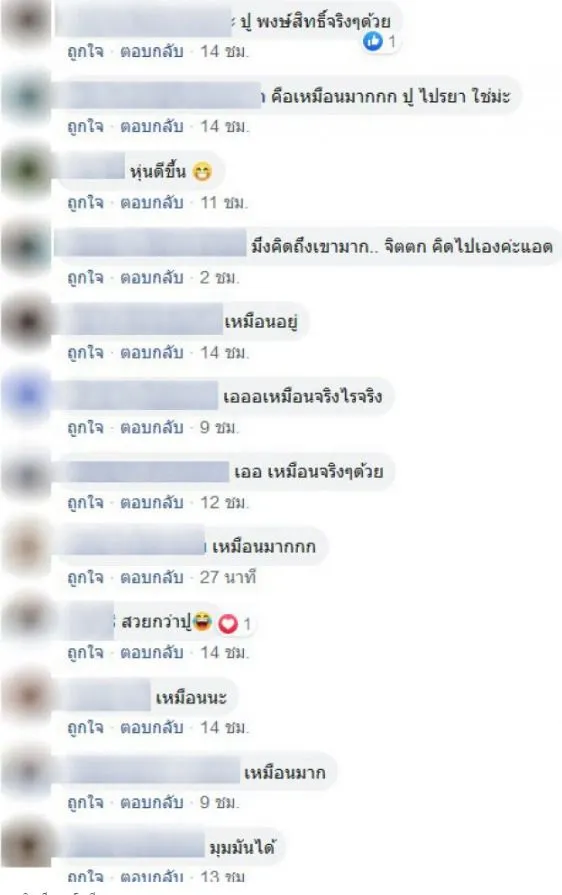Click the 27 นาที timestamp under the เหมือนมากกก comment
The image size is (562, 895).
228,577
